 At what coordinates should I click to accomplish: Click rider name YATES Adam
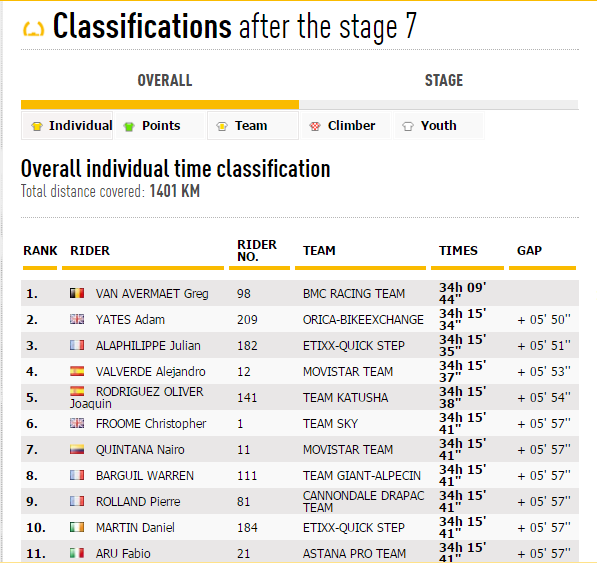130,320
